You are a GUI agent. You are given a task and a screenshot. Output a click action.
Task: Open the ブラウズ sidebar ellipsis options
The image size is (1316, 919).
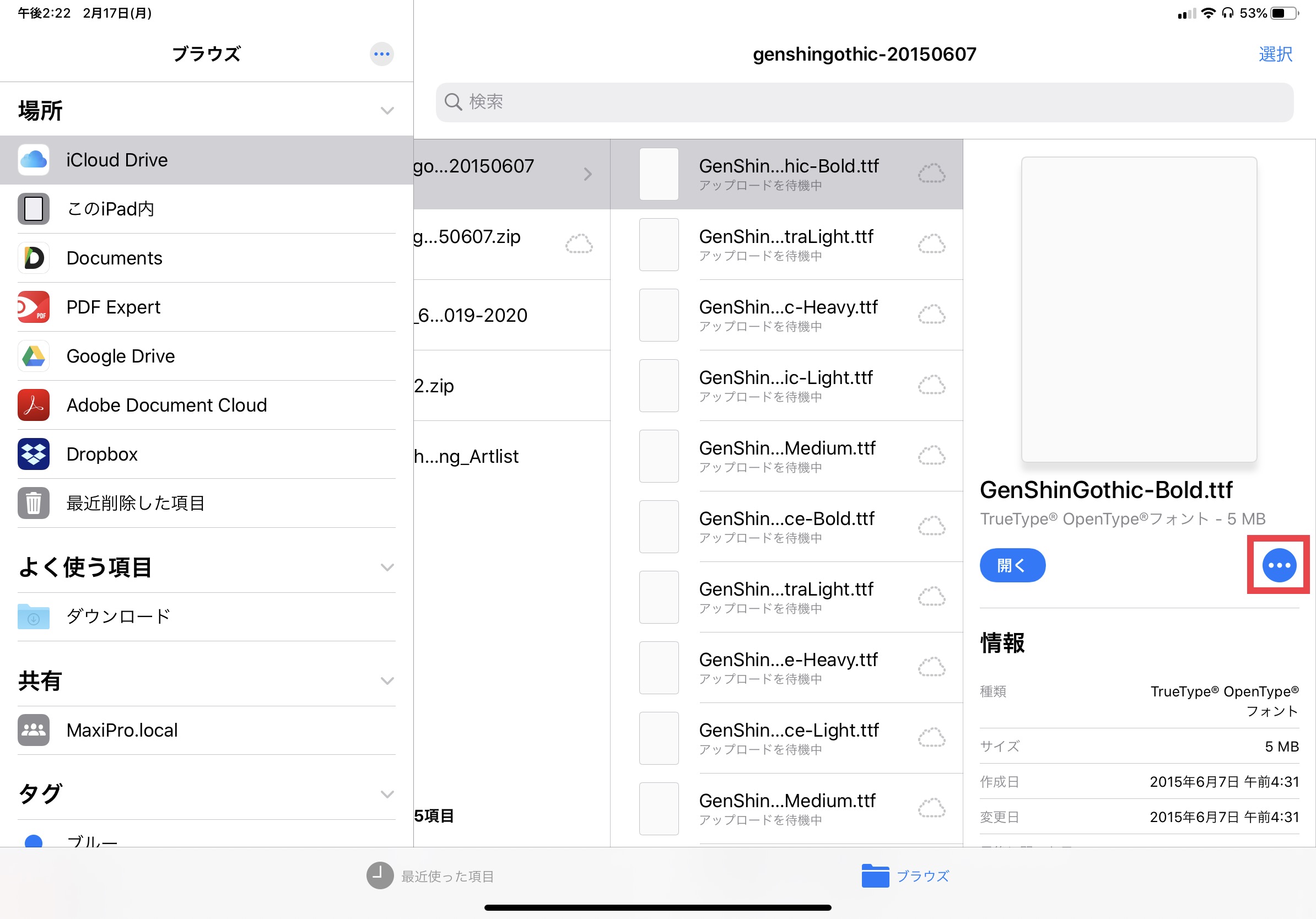click(381, 54)
